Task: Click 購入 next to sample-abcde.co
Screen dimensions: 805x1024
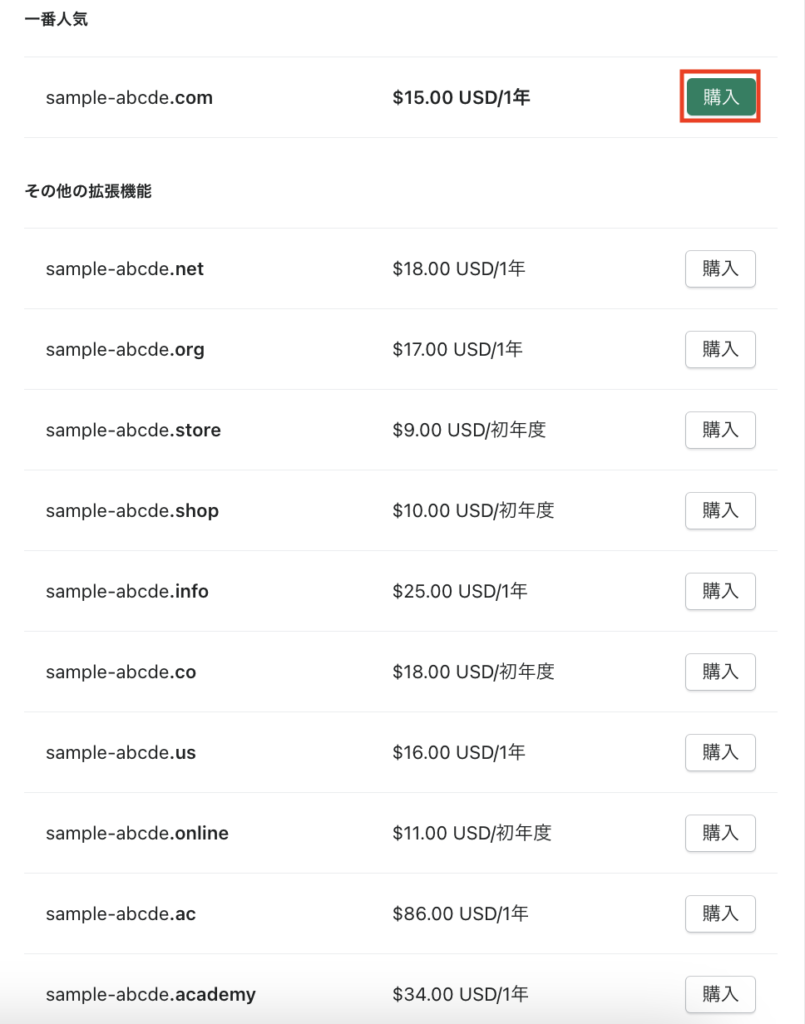Action: (x=720, y=672)
